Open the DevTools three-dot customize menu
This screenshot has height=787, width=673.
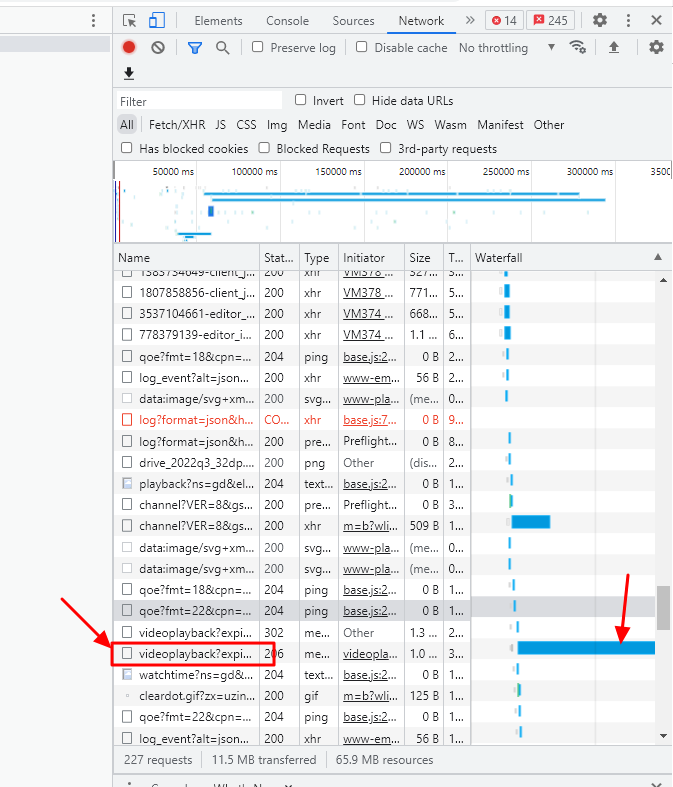pyautogui.click(x=628, y=20)
